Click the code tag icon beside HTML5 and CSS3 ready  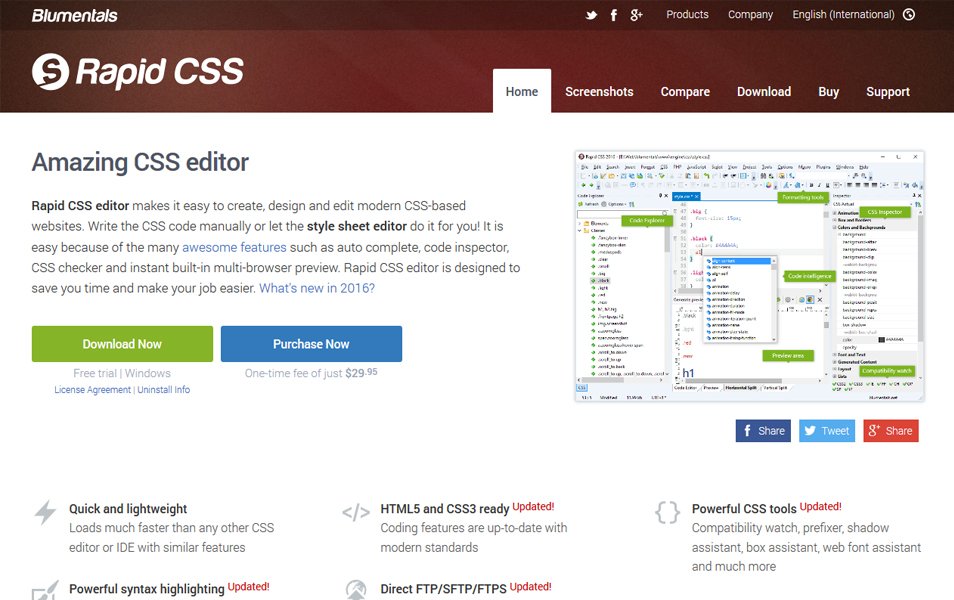click(356, 512)
